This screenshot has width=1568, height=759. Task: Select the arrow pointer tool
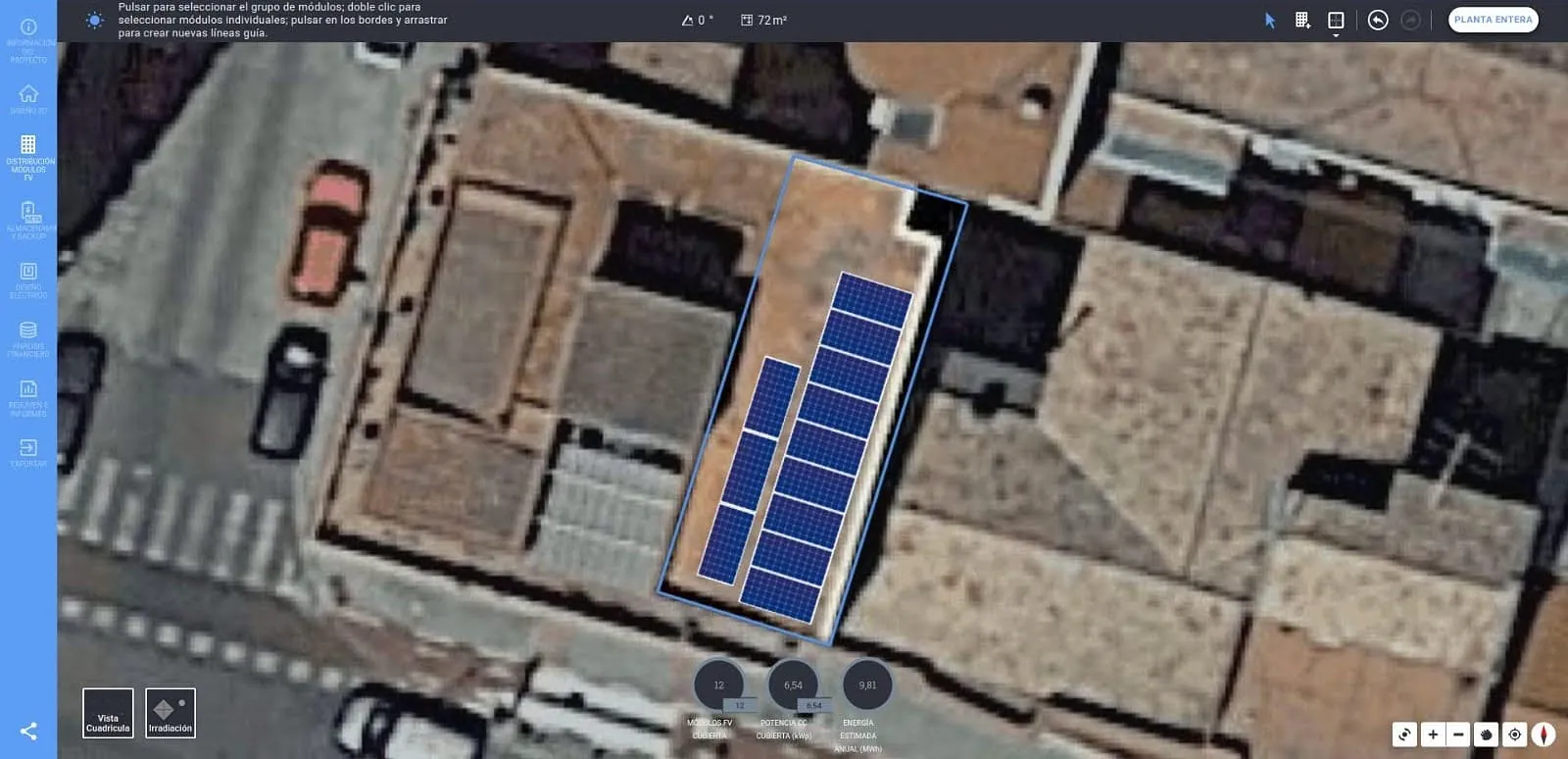1270,21
